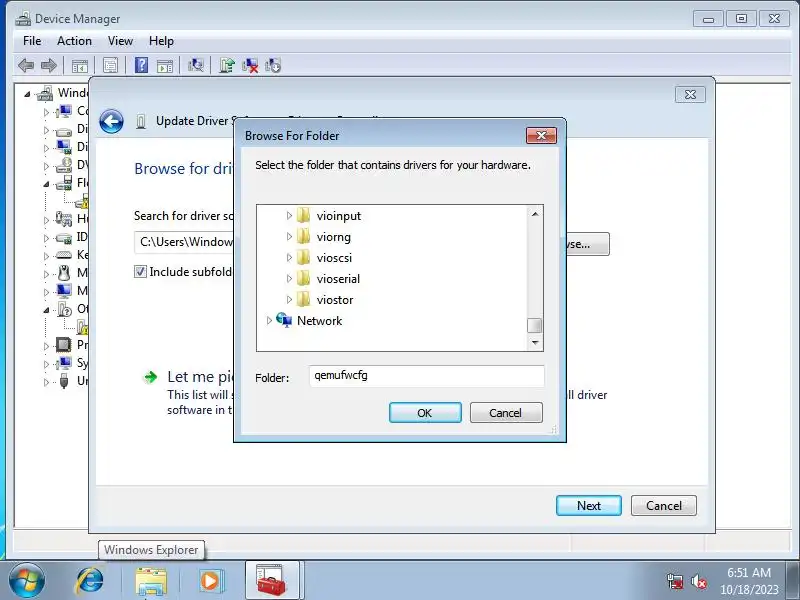Click the Forward arrow toolbar icon in Device Manager

48,65
